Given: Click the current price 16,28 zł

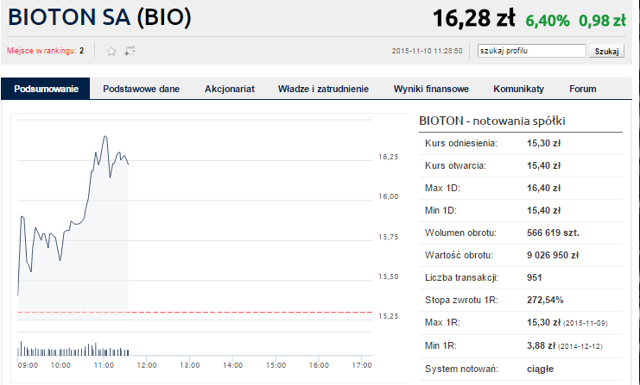Looking at the screenshot, I should [473, 18].
